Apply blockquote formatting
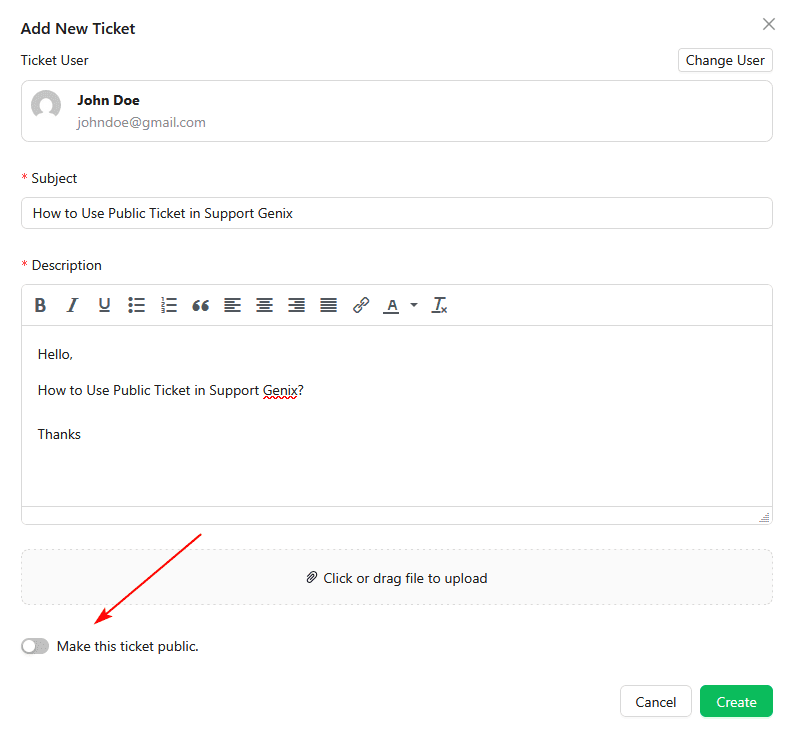The height and width of the screenshot is (734, 792). pyautogui.click(x=200, y=306)
